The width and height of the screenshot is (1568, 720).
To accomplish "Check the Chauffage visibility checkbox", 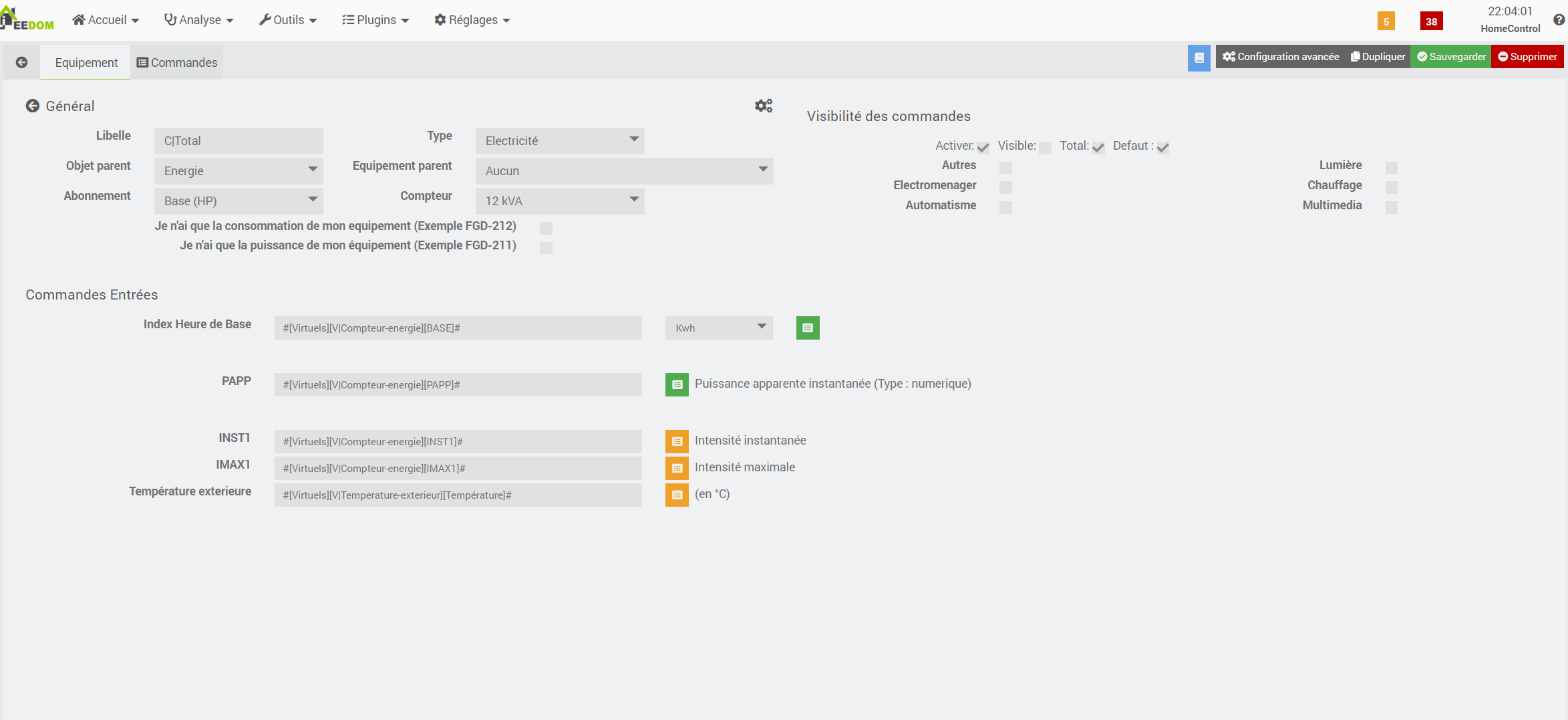I will tap(1392, 187).
